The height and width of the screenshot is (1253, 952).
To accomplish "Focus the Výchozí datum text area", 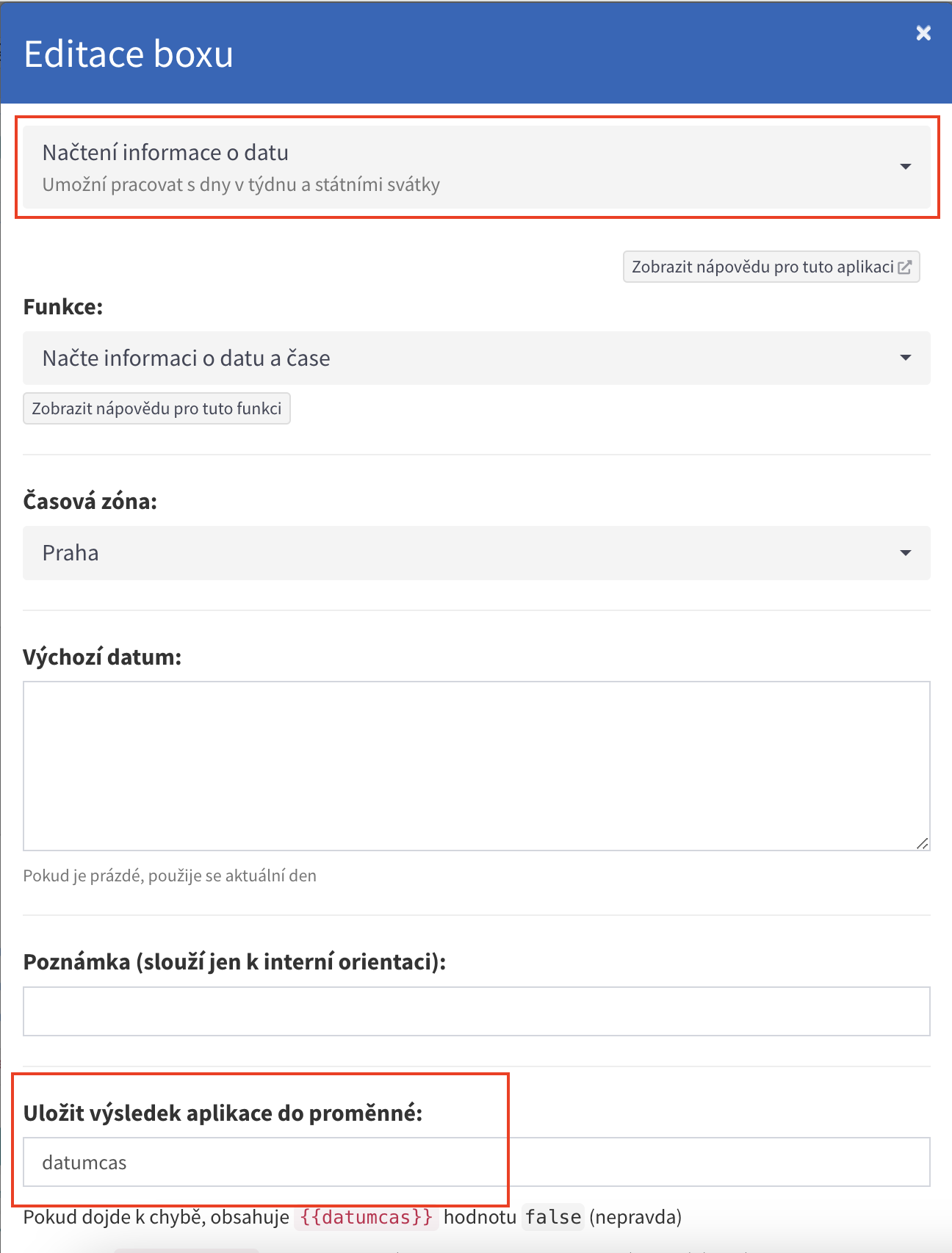I will coord(476,765).
